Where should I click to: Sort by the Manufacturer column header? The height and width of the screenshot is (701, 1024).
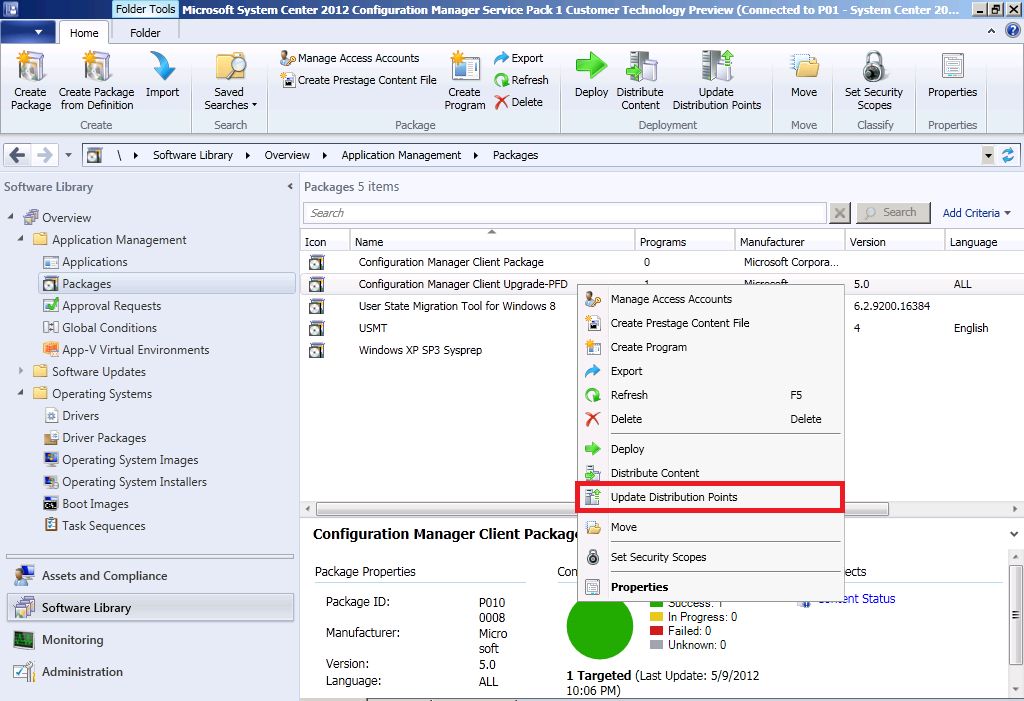[790, 241]
